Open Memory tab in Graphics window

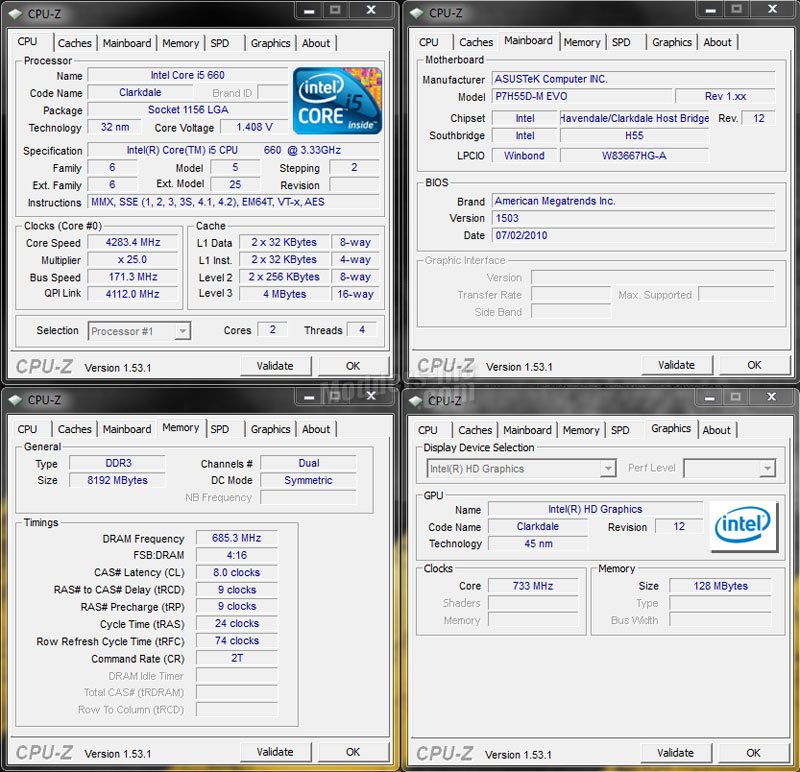(x=581, y=430)
